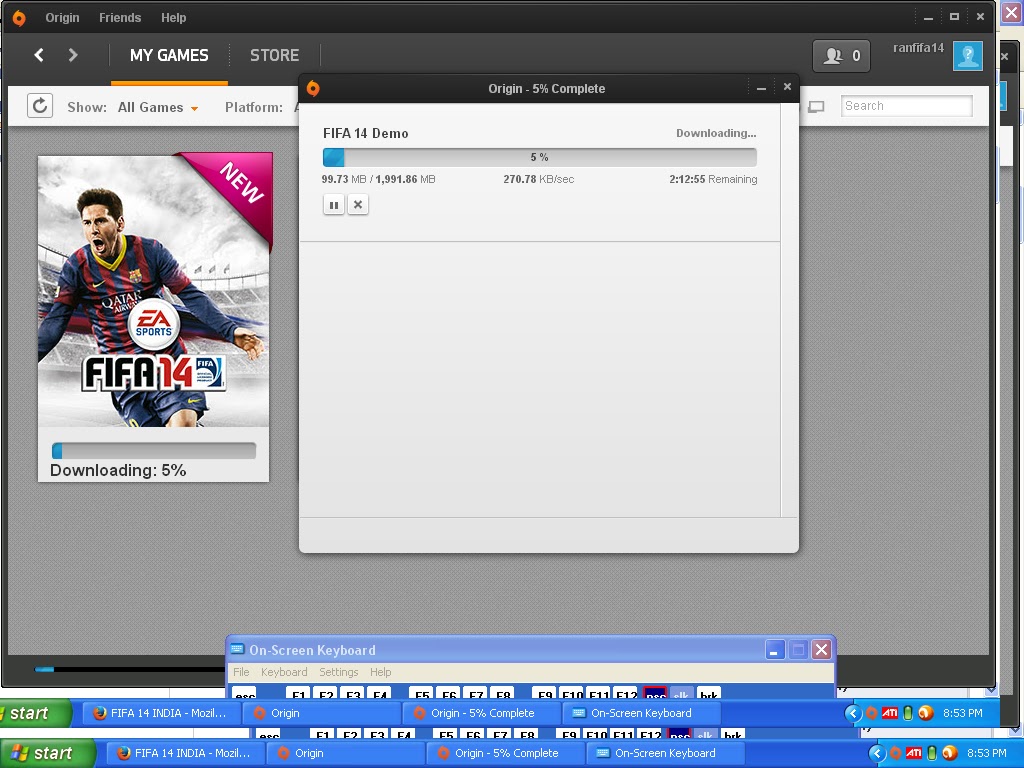The width and height of the screenshot is (1024, 768).
Task: Open the Origin menu
Action: 62,18
